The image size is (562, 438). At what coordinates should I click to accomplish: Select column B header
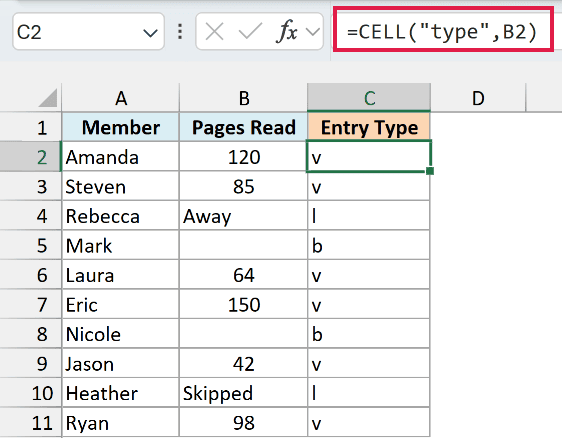pos(243,97)
